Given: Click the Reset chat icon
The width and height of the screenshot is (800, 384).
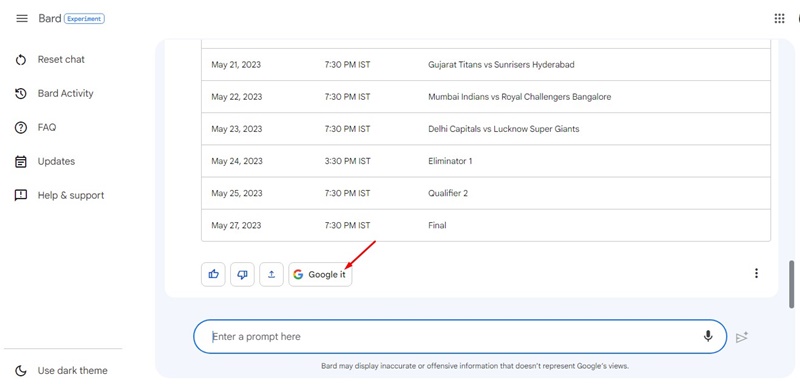Looking at the screenshot, I should tap(20, 60).
